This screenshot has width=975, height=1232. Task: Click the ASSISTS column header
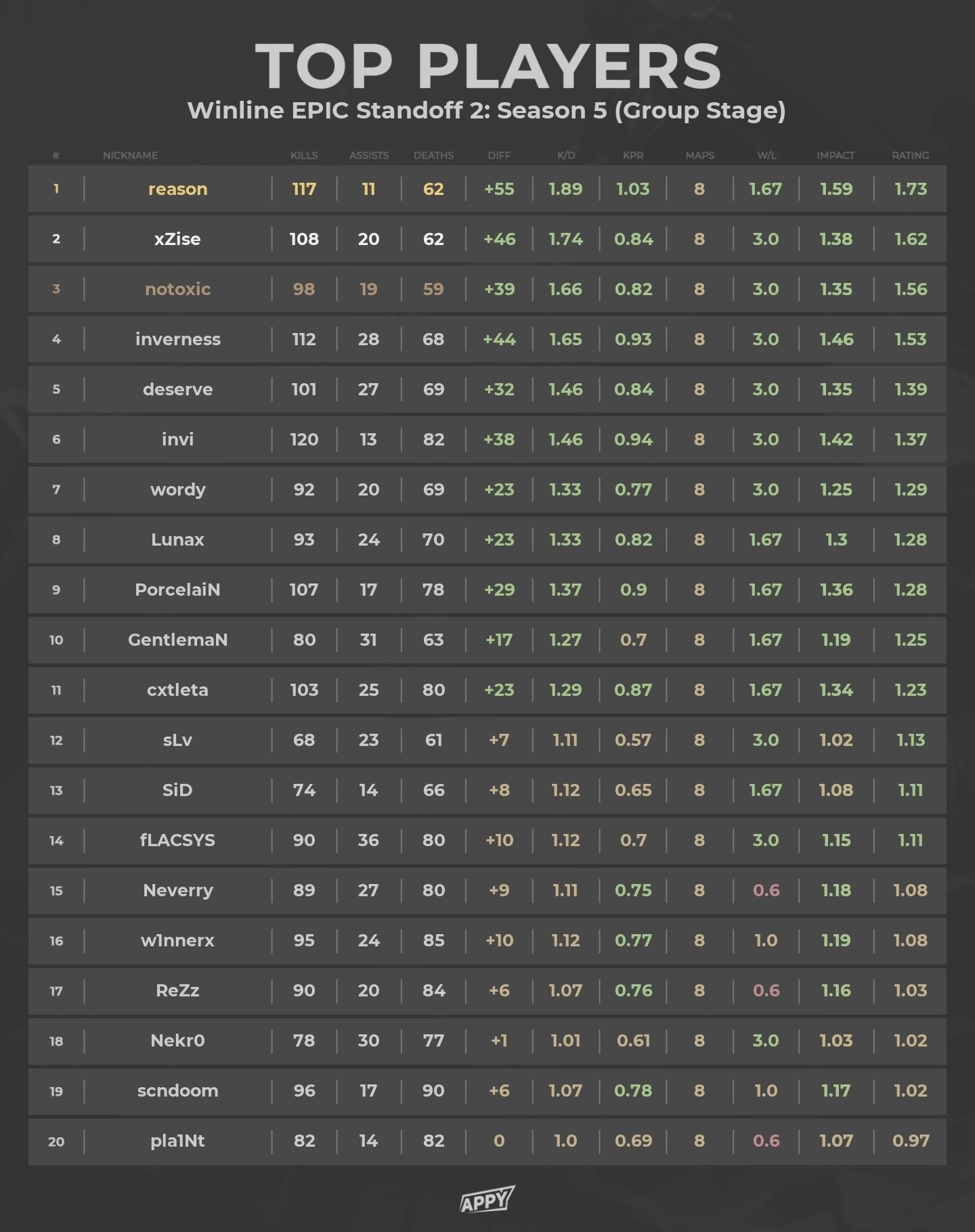pyautogui.click(x=369, y=156)
